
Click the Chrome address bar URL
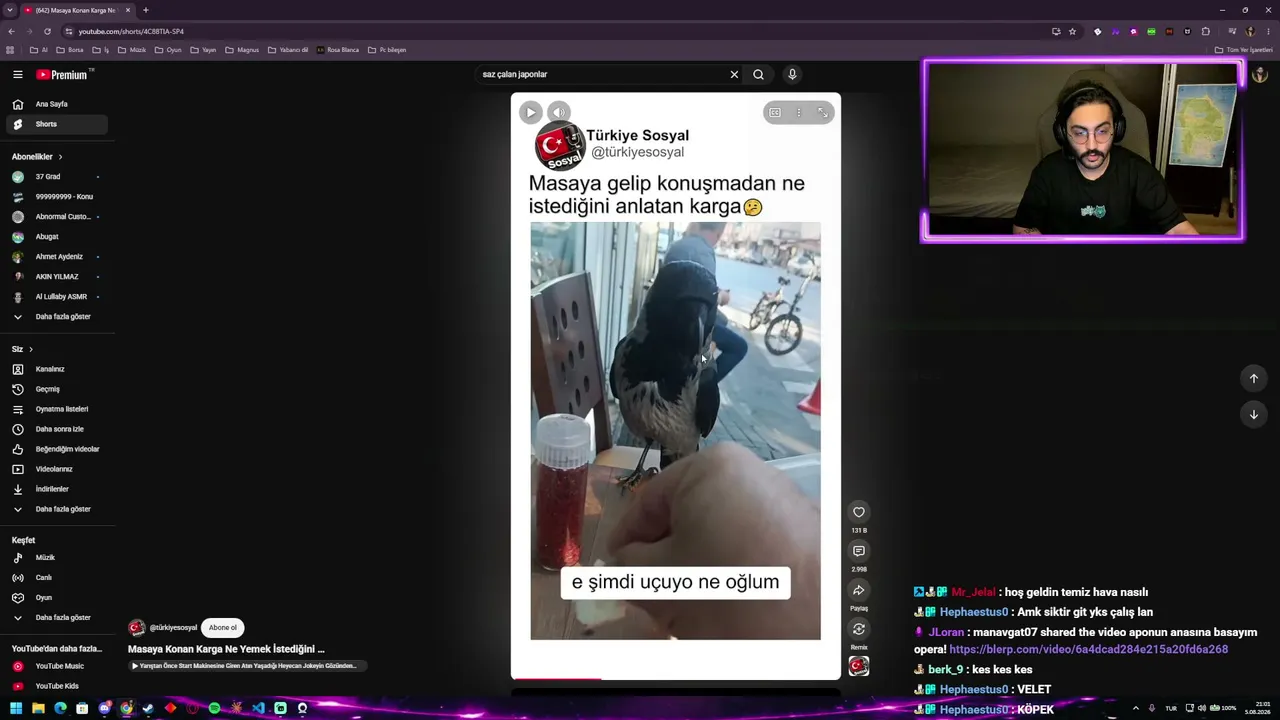pyautogui.click(x=131, y=31)
